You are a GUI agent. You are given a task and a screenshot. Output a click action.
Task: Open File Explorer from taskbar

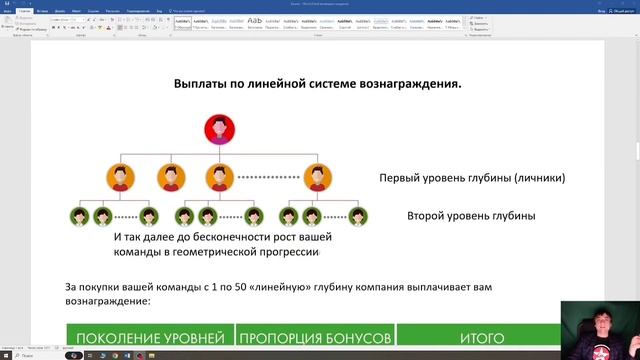tap(152, 356)
